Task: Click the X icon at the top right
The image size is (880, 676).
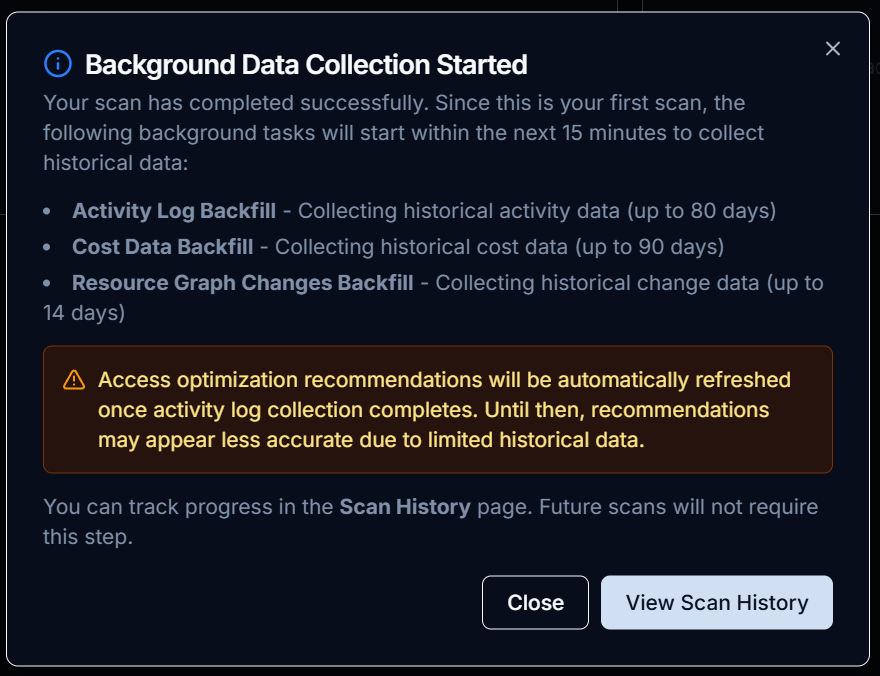Action: click(x=833, y=48)
